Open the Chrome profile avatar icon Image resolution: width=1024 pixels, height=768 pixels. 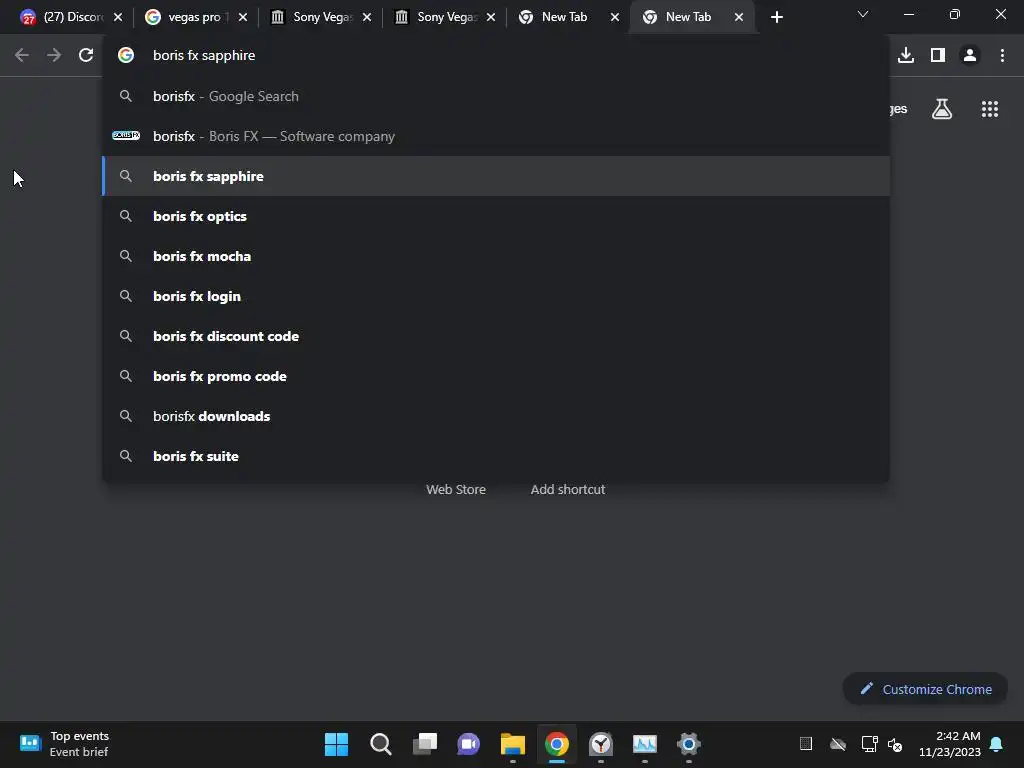pyautogui.click(x=970, y=56)
